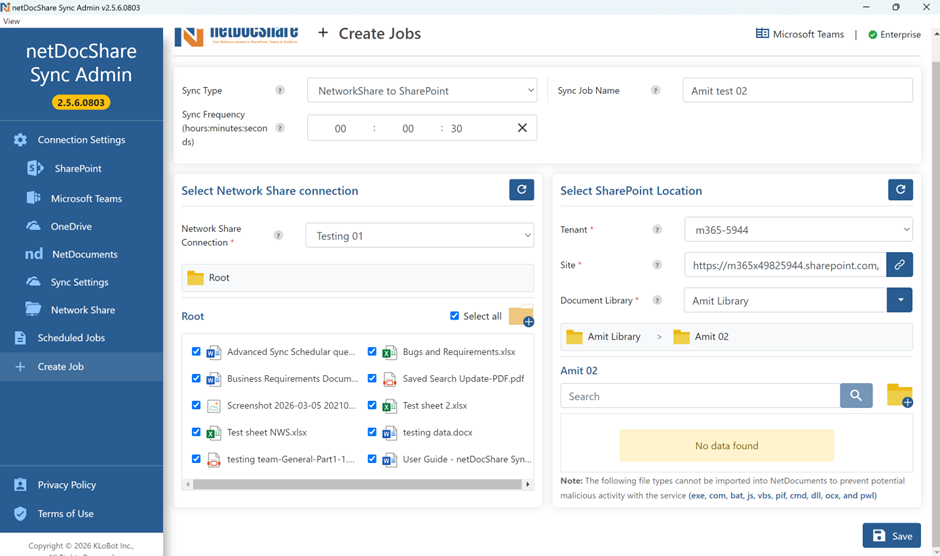Click horizontal scrollbar under file list
The height and width of the screenshot is (556, 940).
click(357, 484)
